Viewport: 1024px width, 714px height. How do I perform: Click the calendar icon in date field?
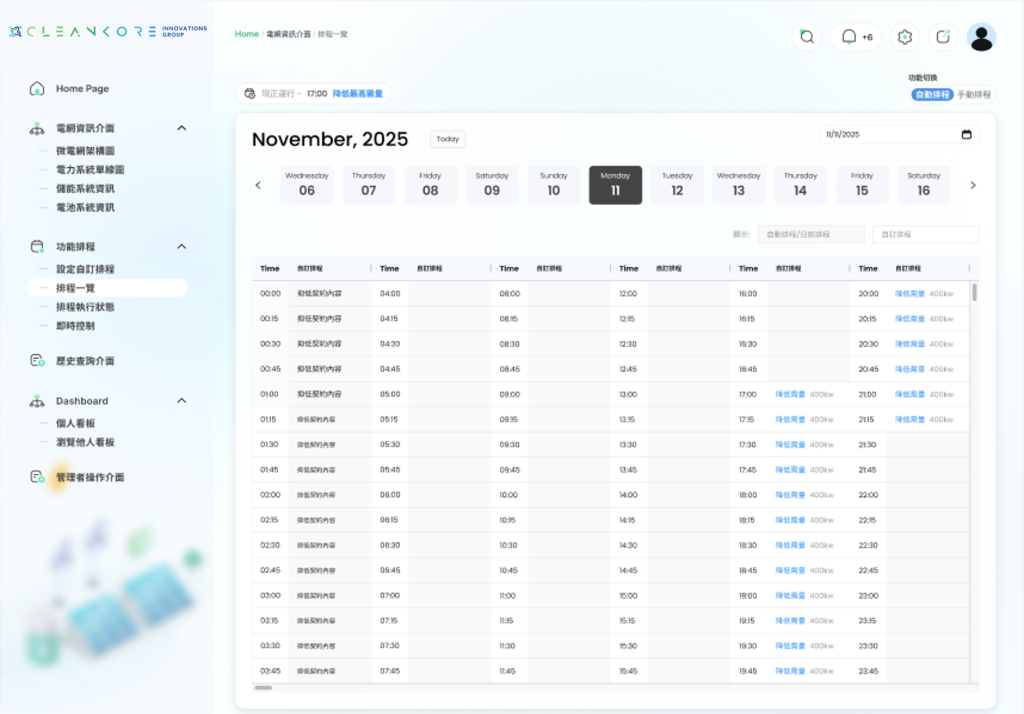coord(966,134)
